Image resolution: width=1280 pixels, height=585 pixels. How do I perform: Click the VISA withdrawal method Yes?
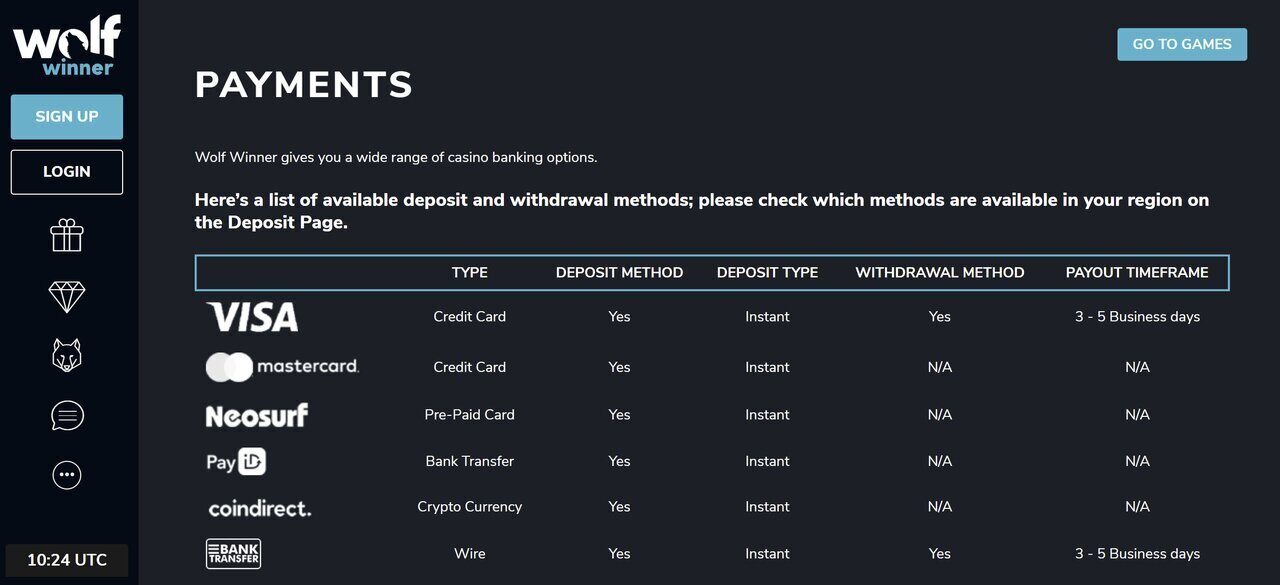click(x=940, y=316)
